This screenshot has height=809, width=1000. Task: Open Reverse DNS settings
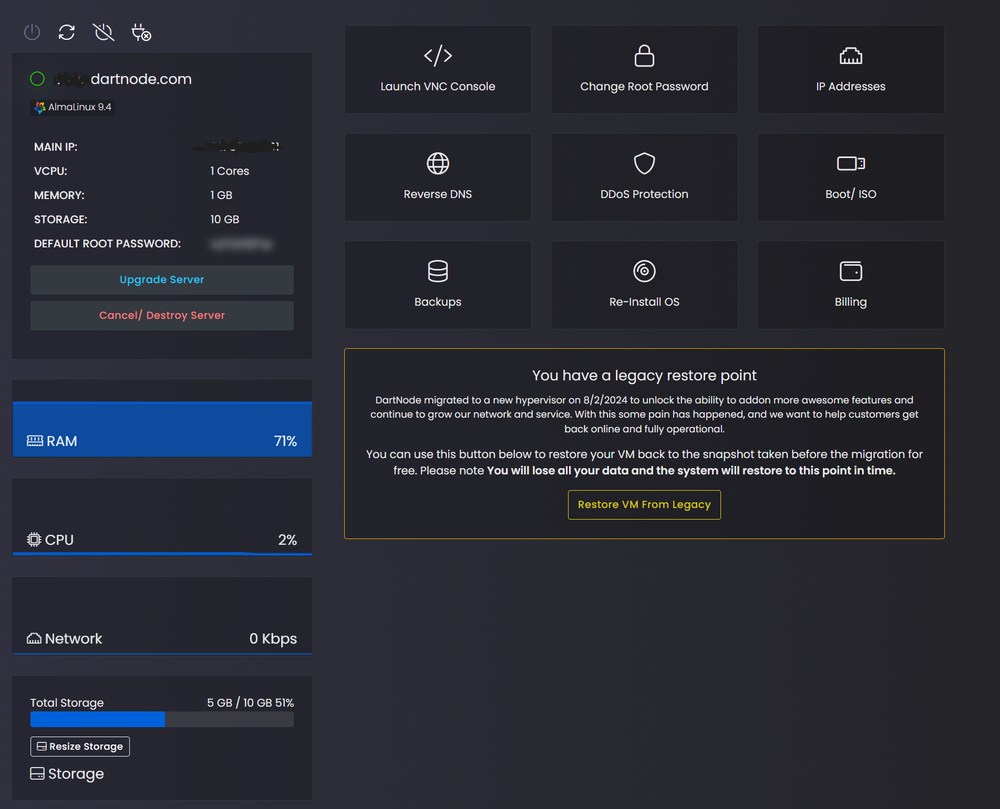pos(438,177)
